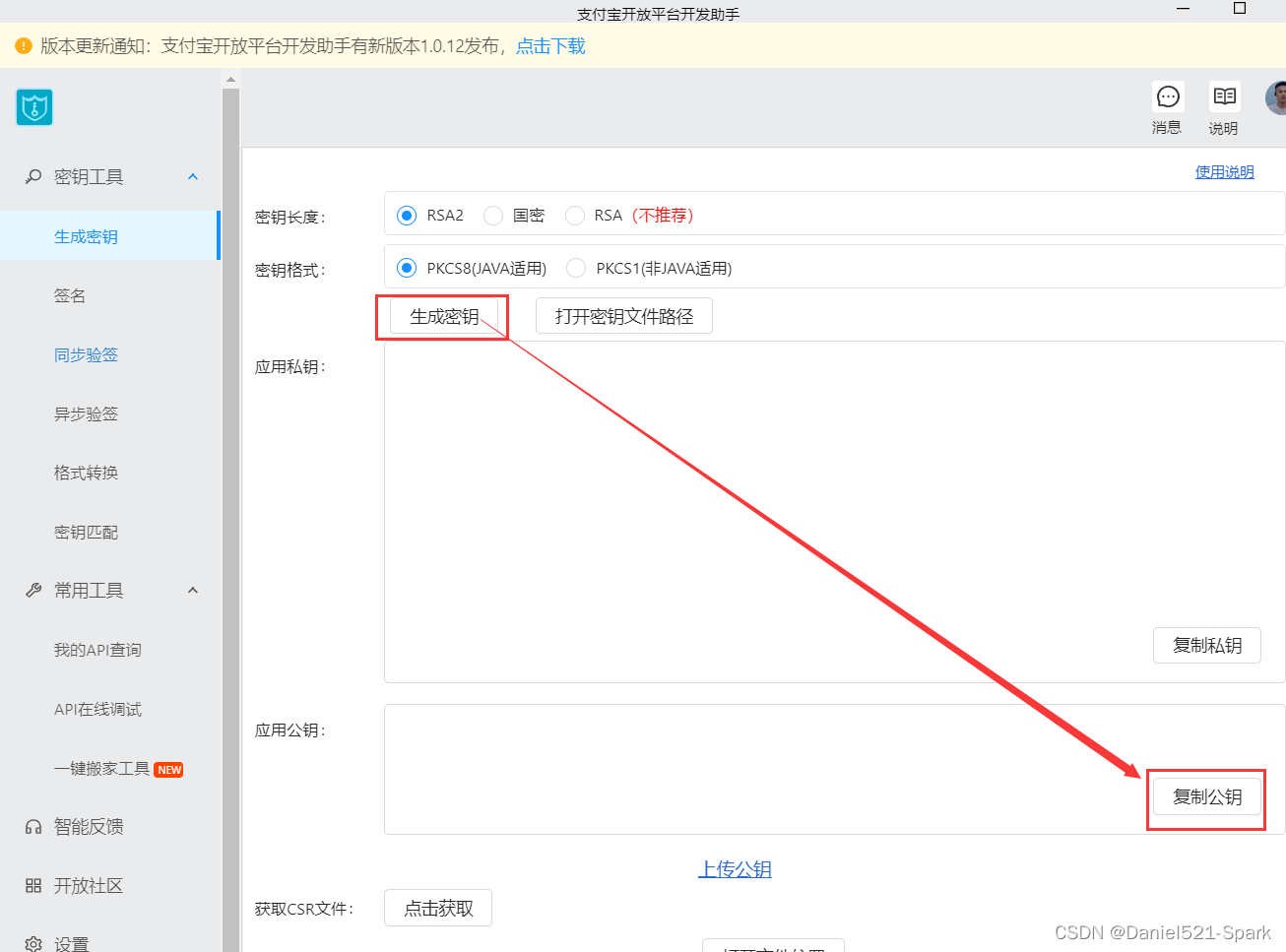
Task: Click the 应用公钥: label
Action: pos(290,730)
